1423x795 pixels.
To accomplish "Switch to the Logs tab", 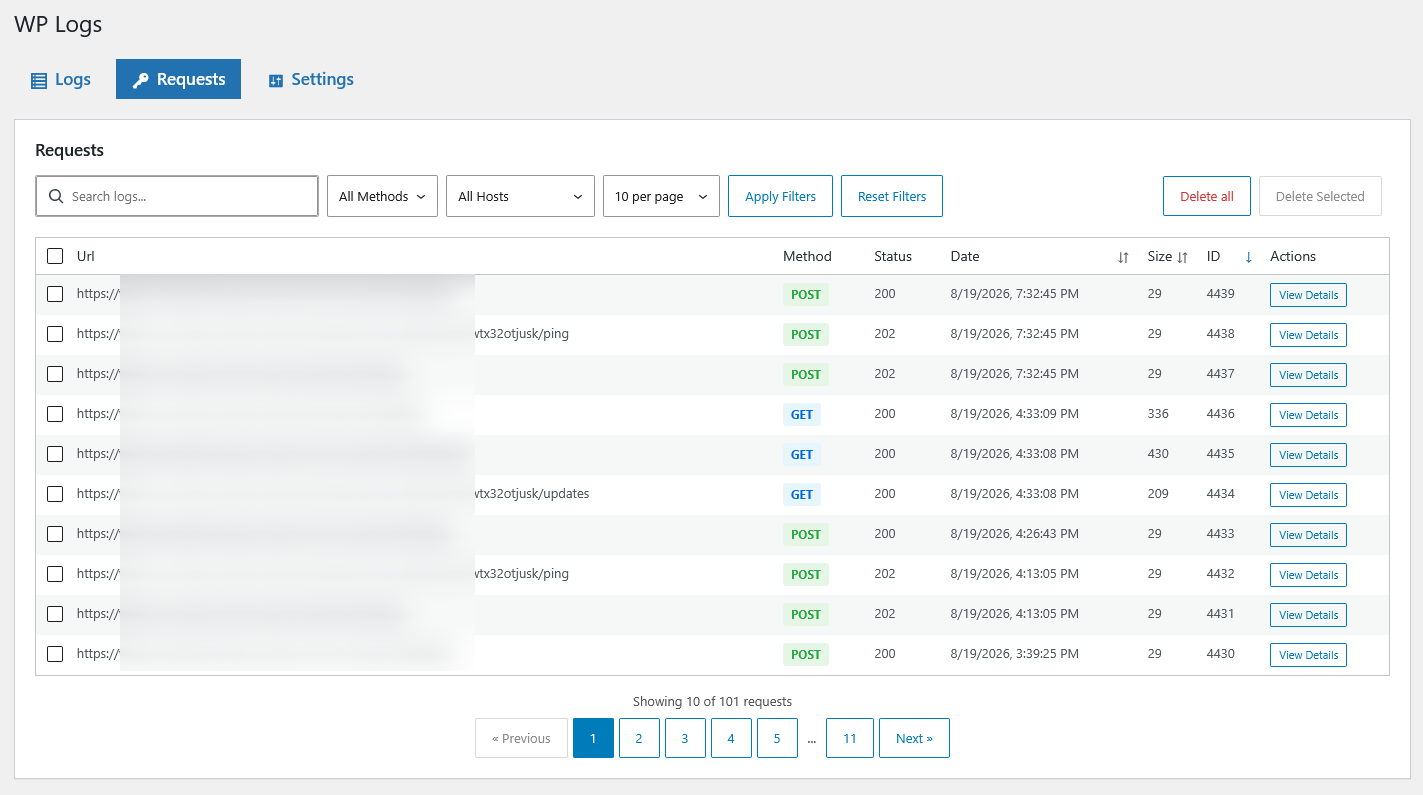I will pos(61,79).
